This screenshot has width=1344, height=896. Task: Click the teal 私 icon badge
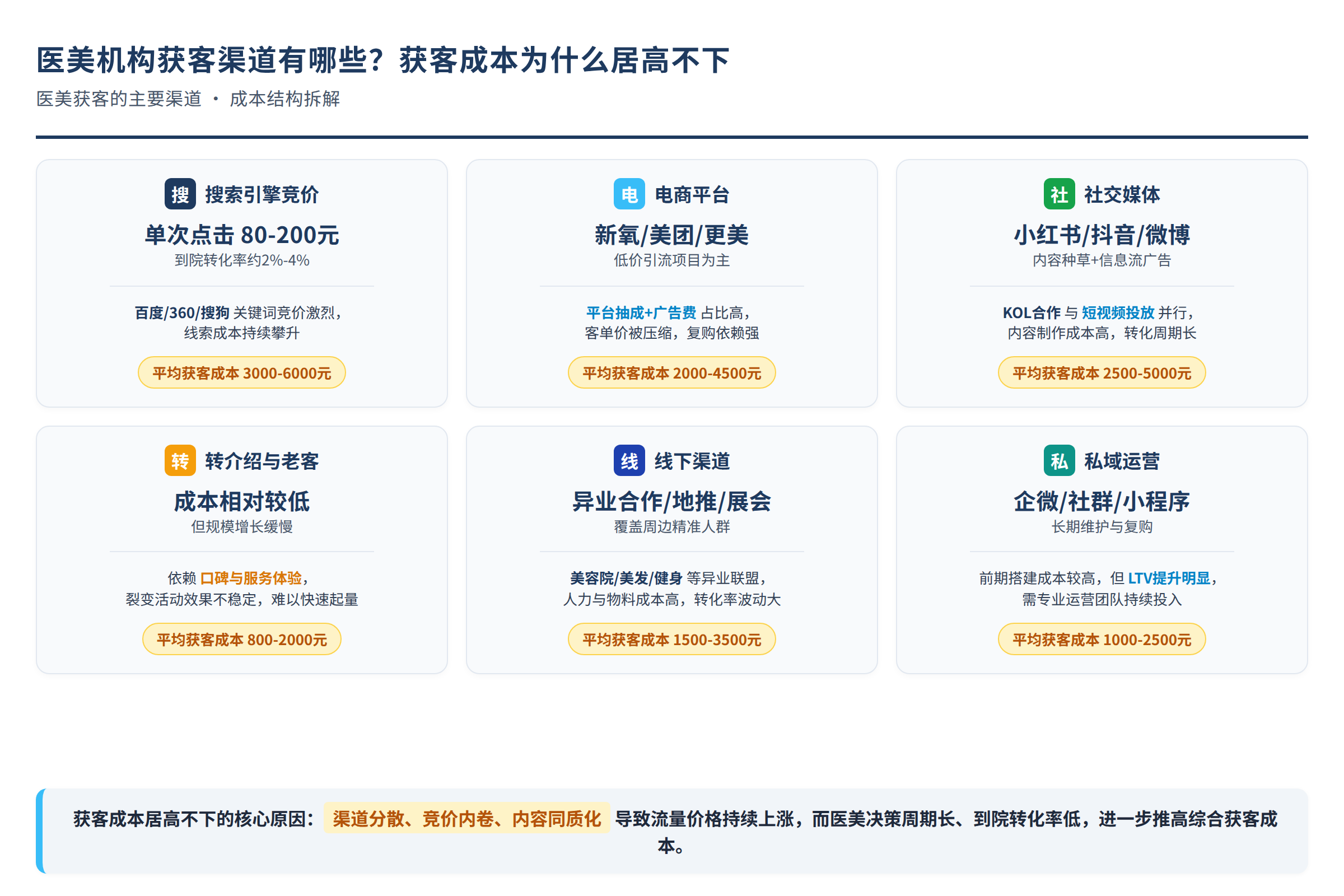coord(1060,460)
